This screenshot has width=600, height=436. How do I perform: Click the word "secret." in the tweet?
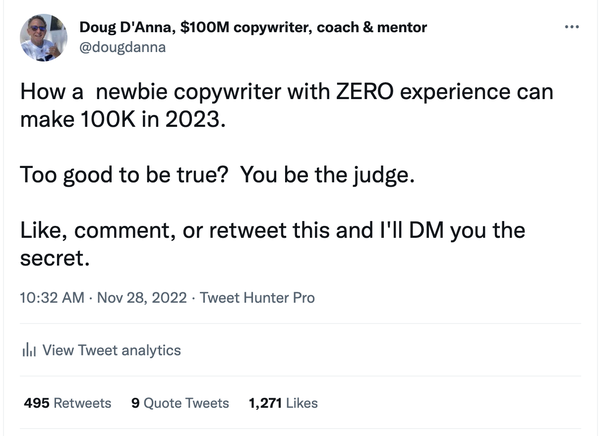55,259
